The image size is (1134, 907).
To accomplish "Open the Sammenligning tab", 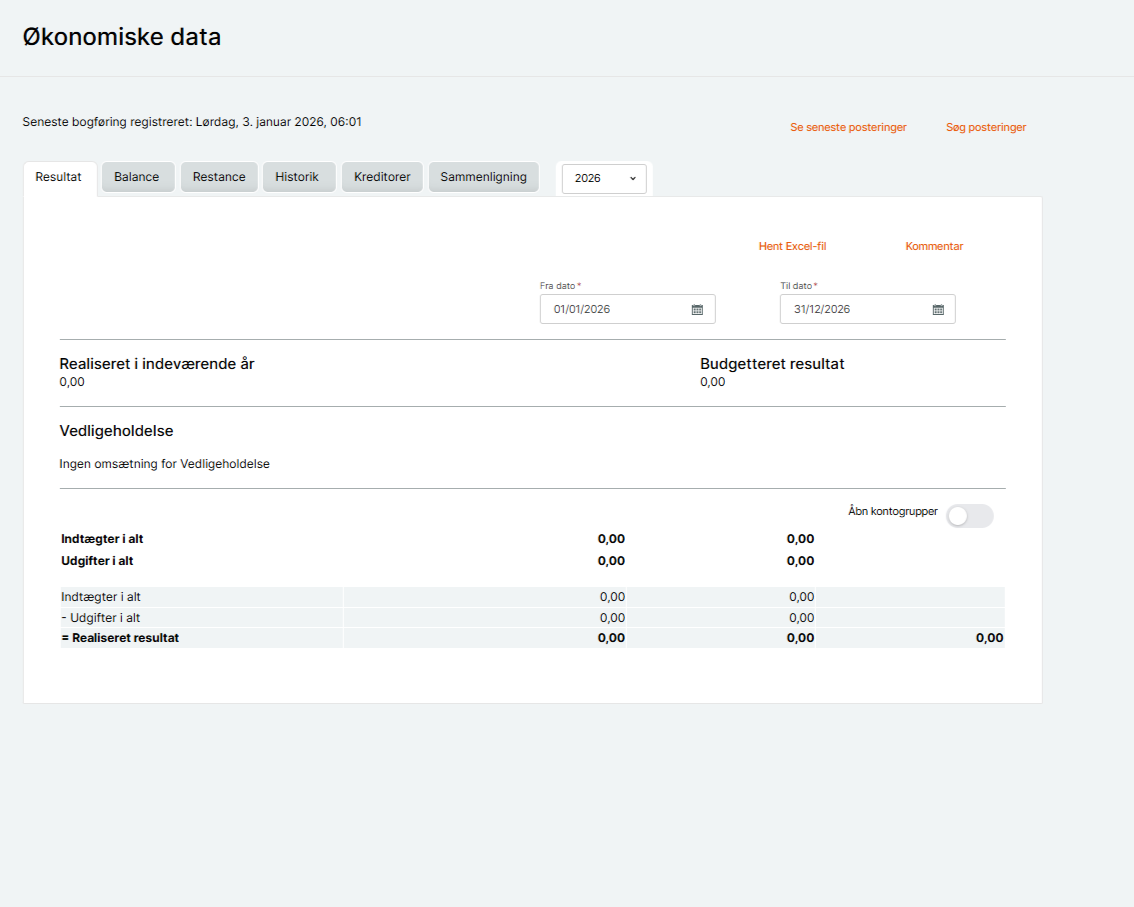I will [483, 177].
